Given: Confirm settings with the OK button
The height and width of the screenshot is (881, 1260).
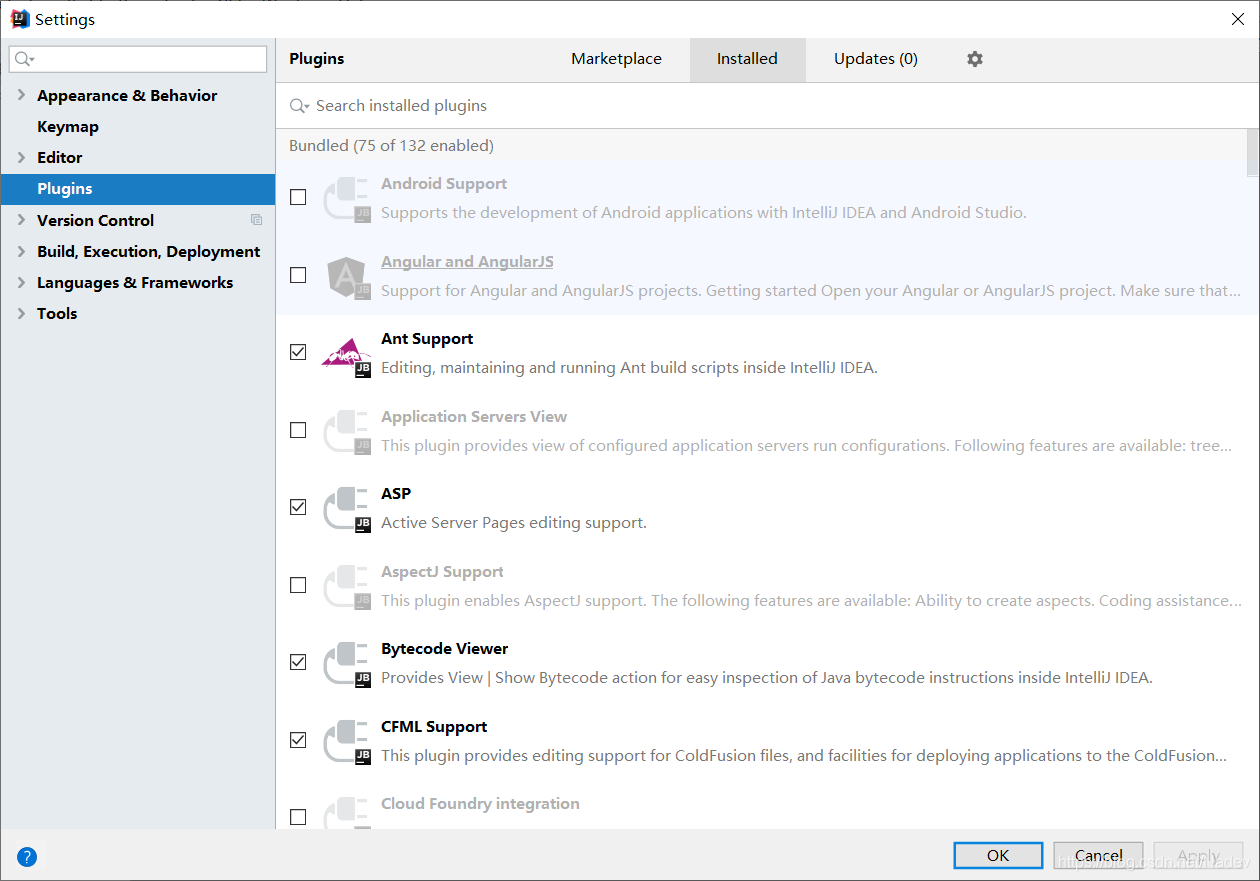Looking at the screenshot, I should (998, 856).
